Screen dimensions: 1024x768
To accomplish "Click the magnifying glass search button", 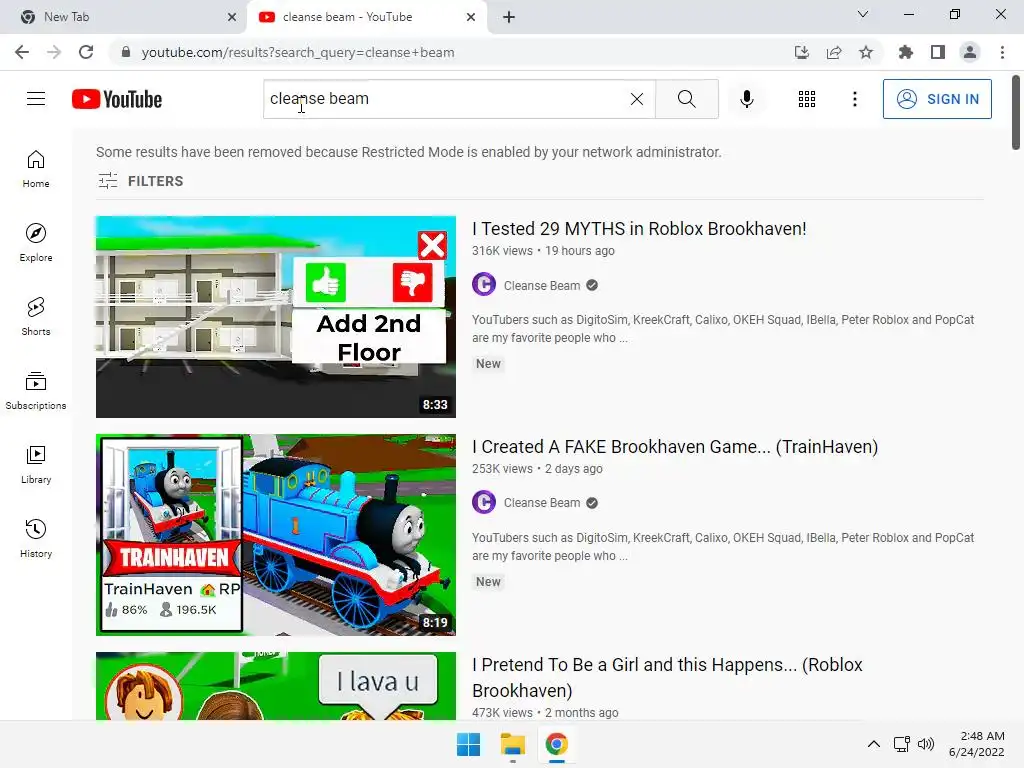I will (686, 99).
